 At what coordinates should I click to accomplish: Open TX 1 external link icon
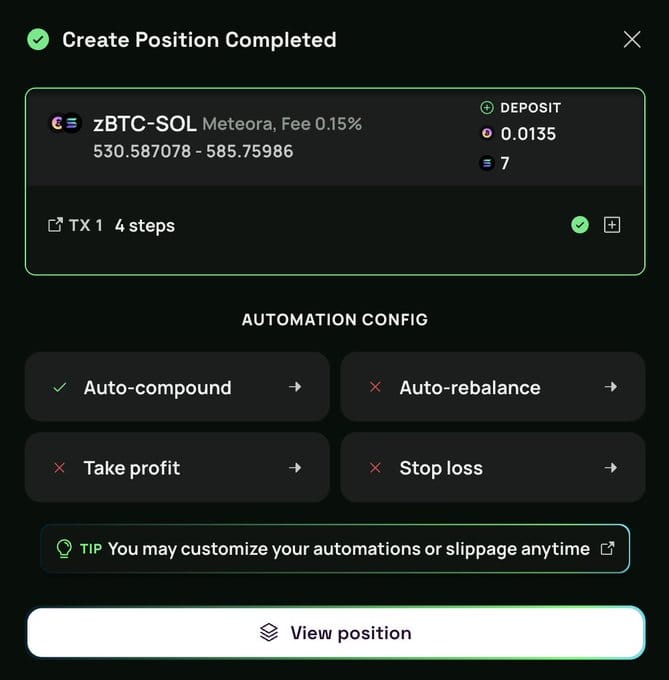[x=55, y=225]
